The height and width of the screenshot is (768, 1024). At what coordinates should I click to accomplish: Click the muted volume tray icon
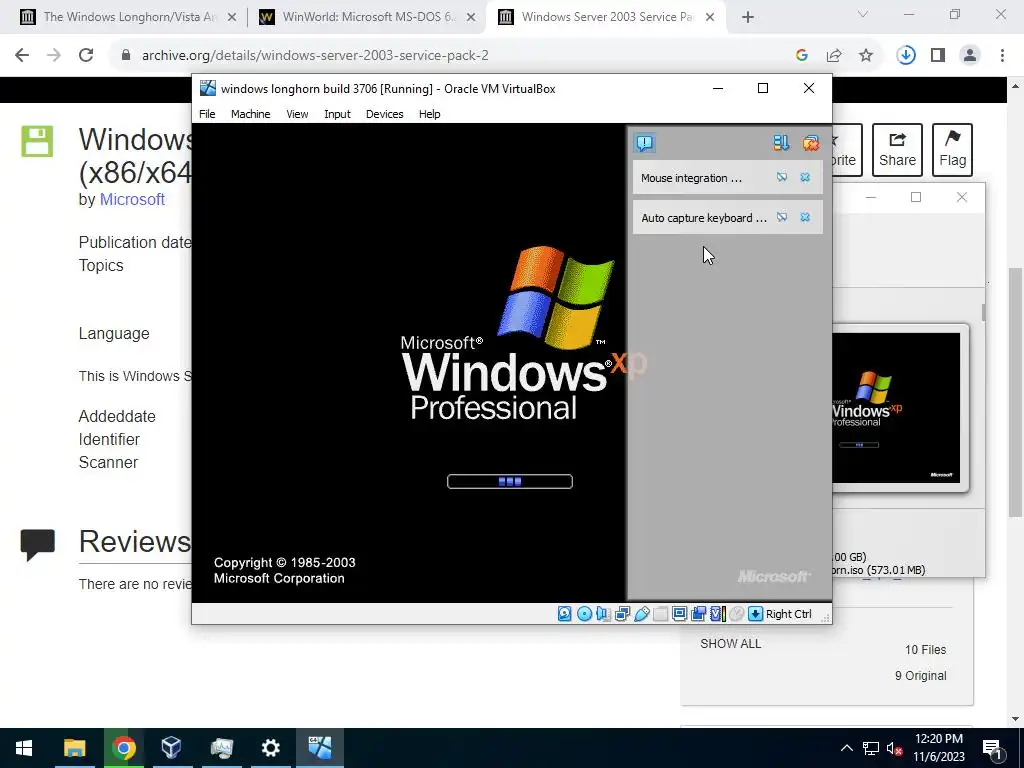[894, 748]
